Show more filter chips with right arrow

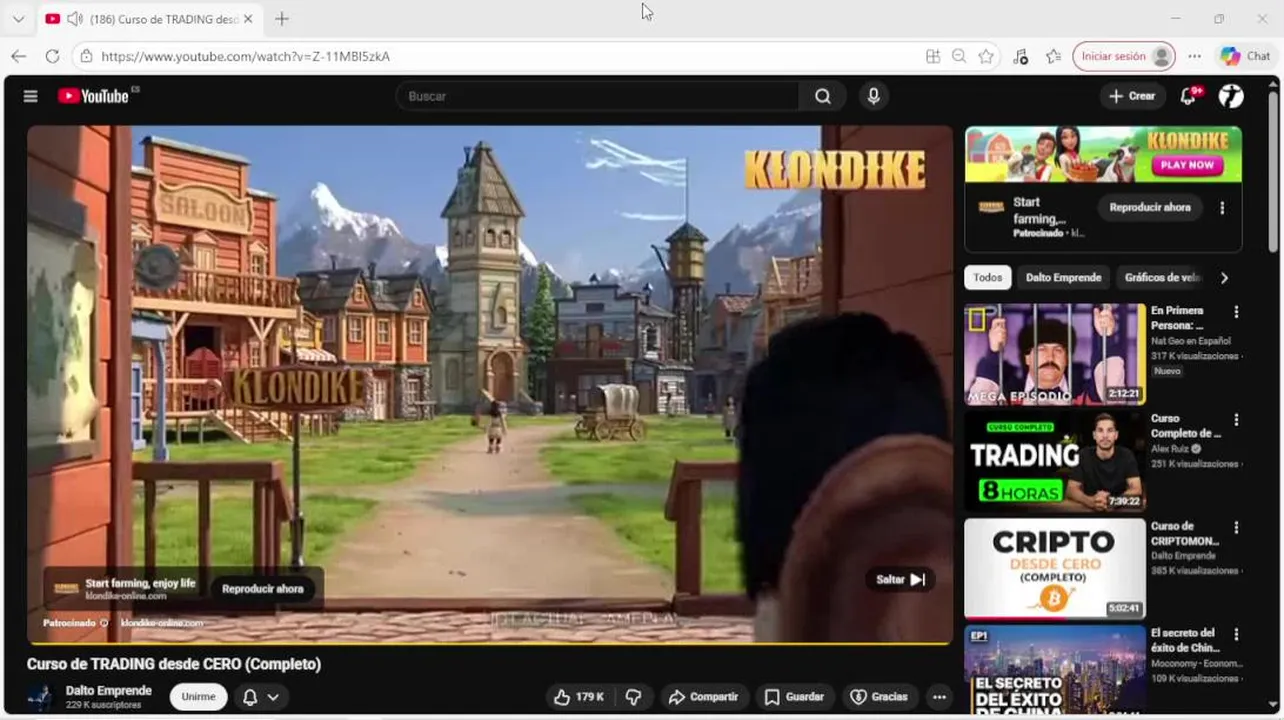point(1224,278)
